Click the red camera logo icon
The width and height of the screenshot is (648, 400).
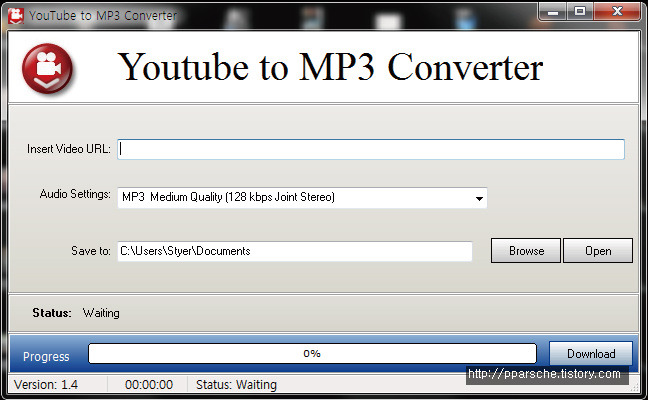(x=47, y=68)
